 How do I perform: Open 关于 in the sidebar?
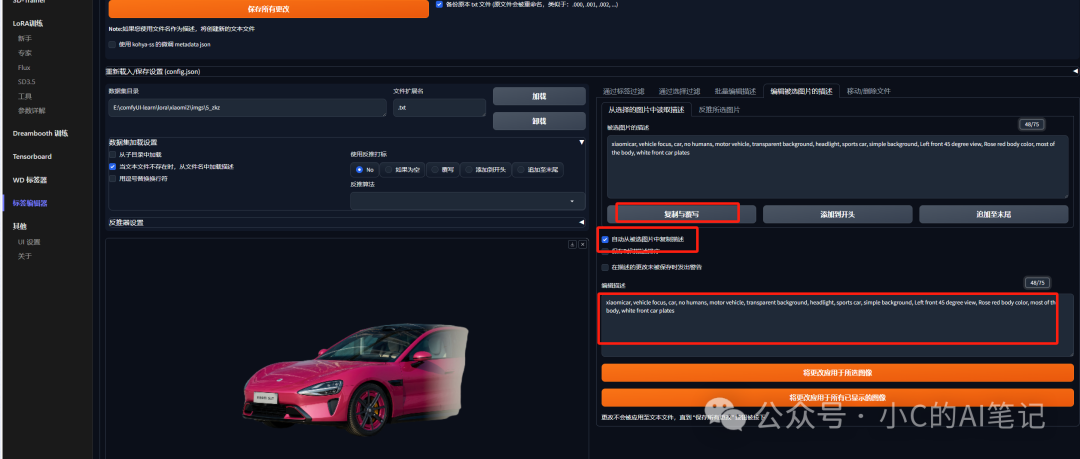pyautogui.click(x=25, y=256)
